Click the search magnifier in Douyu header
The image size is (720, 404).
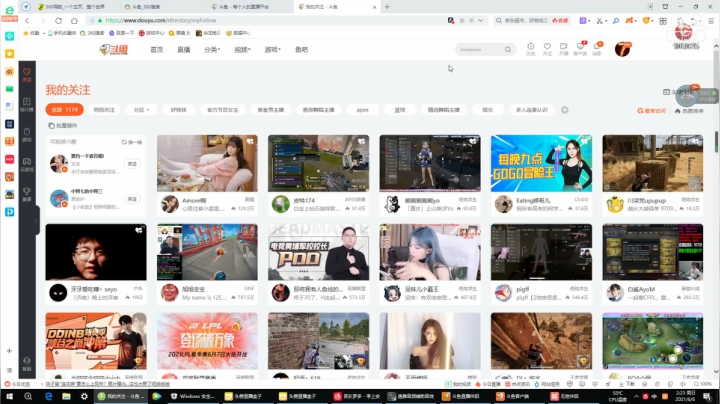click(x=507, y=50)
